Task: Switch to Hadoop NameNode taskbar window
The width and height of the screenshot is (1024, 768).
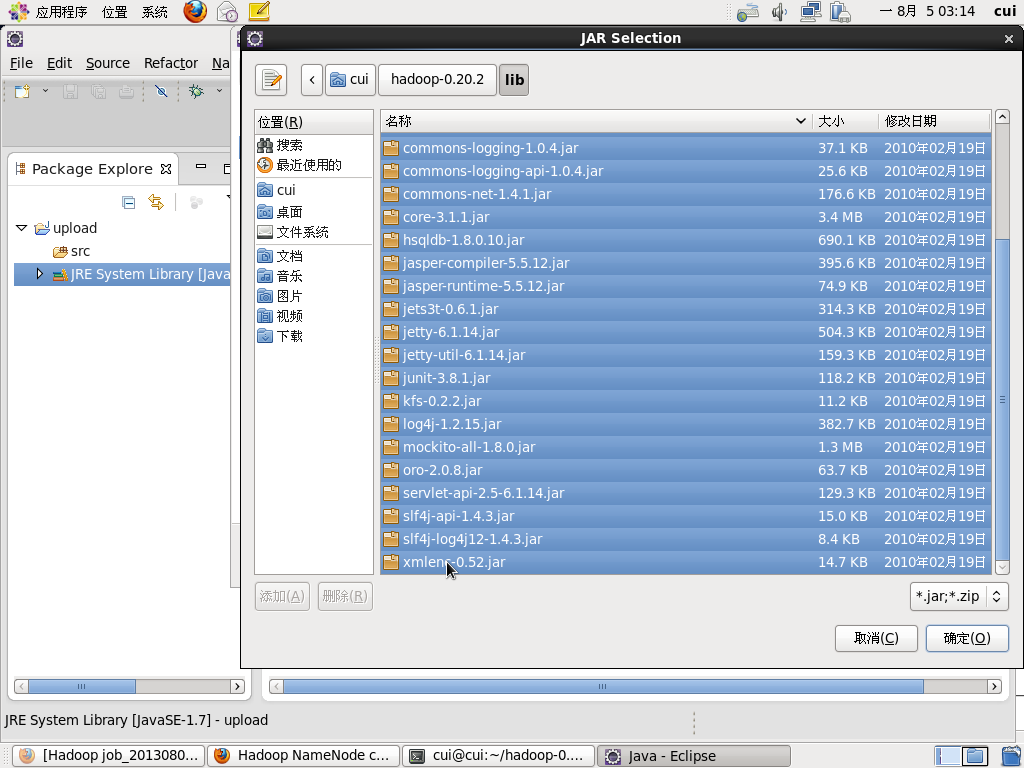Action: click(x=303, y=756)
